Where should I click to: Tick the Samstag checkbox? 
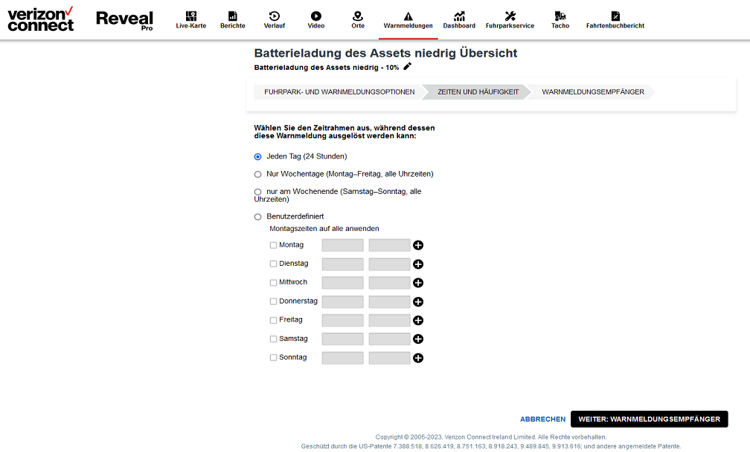[x=273, y=339]
